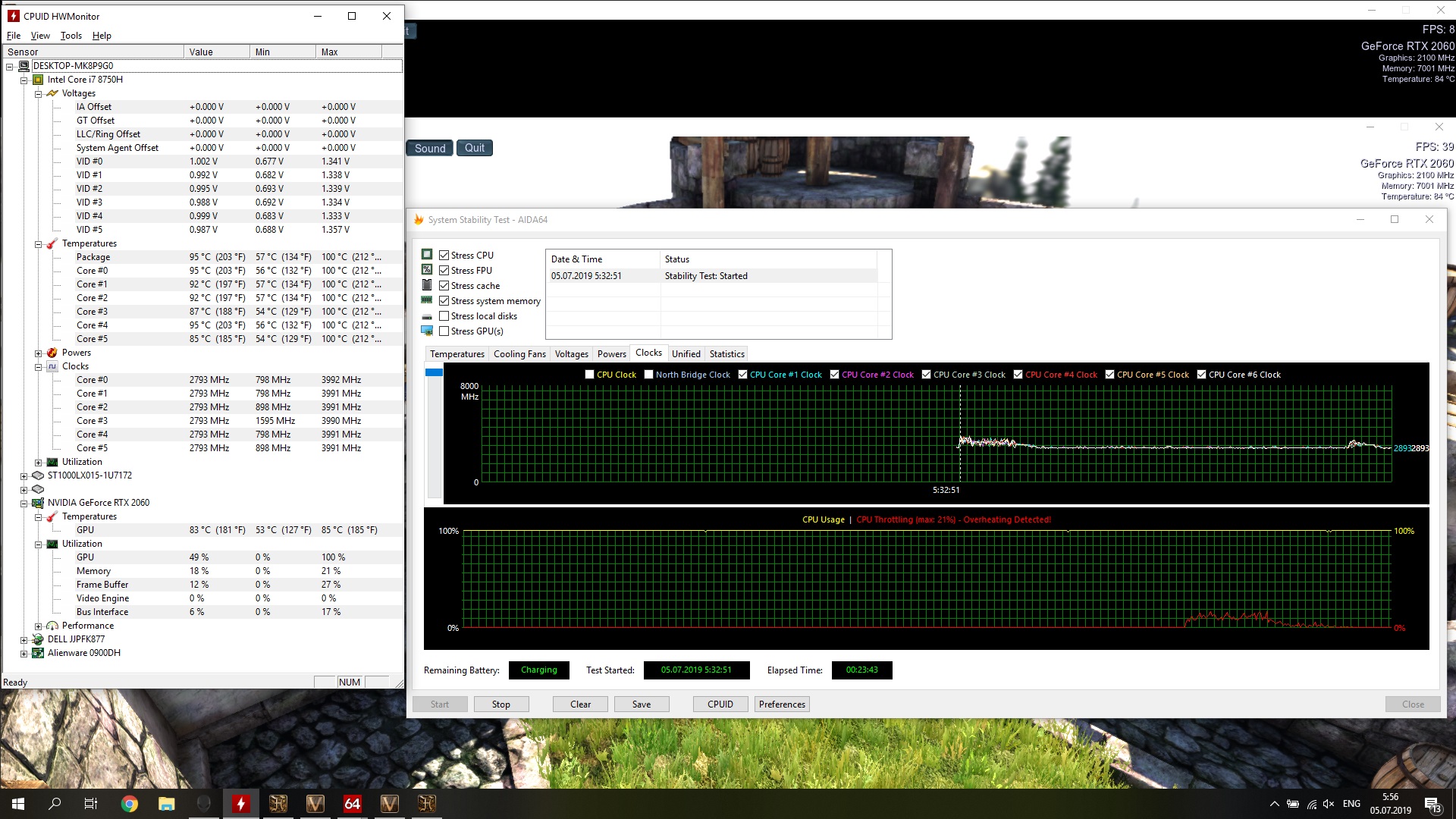Uncheck Stress system memory checkbox

click(444, 301)
